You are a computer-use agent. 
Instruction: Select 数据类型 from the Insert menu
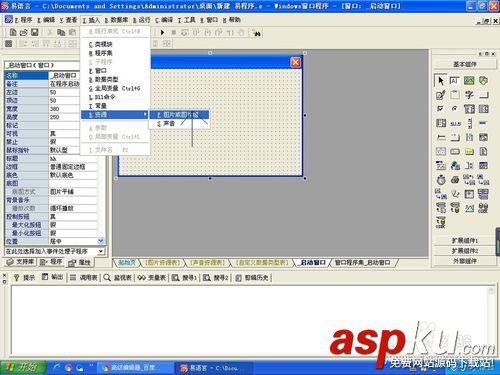(x=114, y=79)
